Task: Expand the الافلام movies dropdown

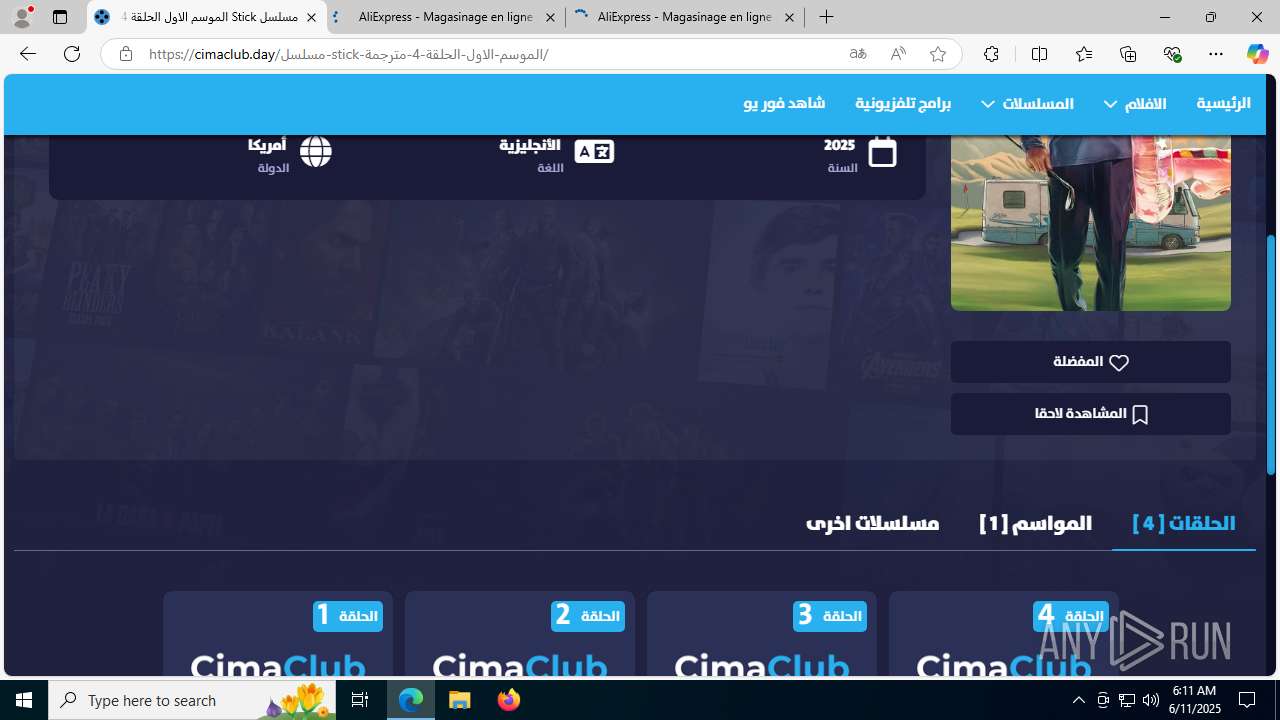Action: tap(1135, 103)
